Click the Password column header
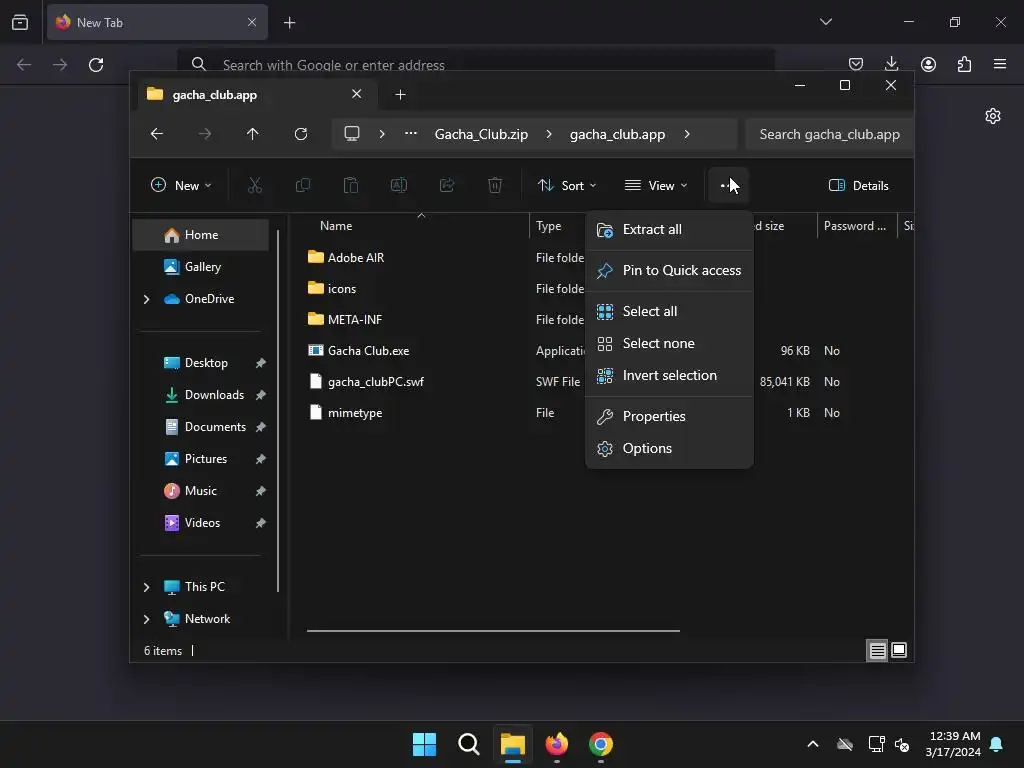The image size is (1024, 768). click(x=855, y=226)
